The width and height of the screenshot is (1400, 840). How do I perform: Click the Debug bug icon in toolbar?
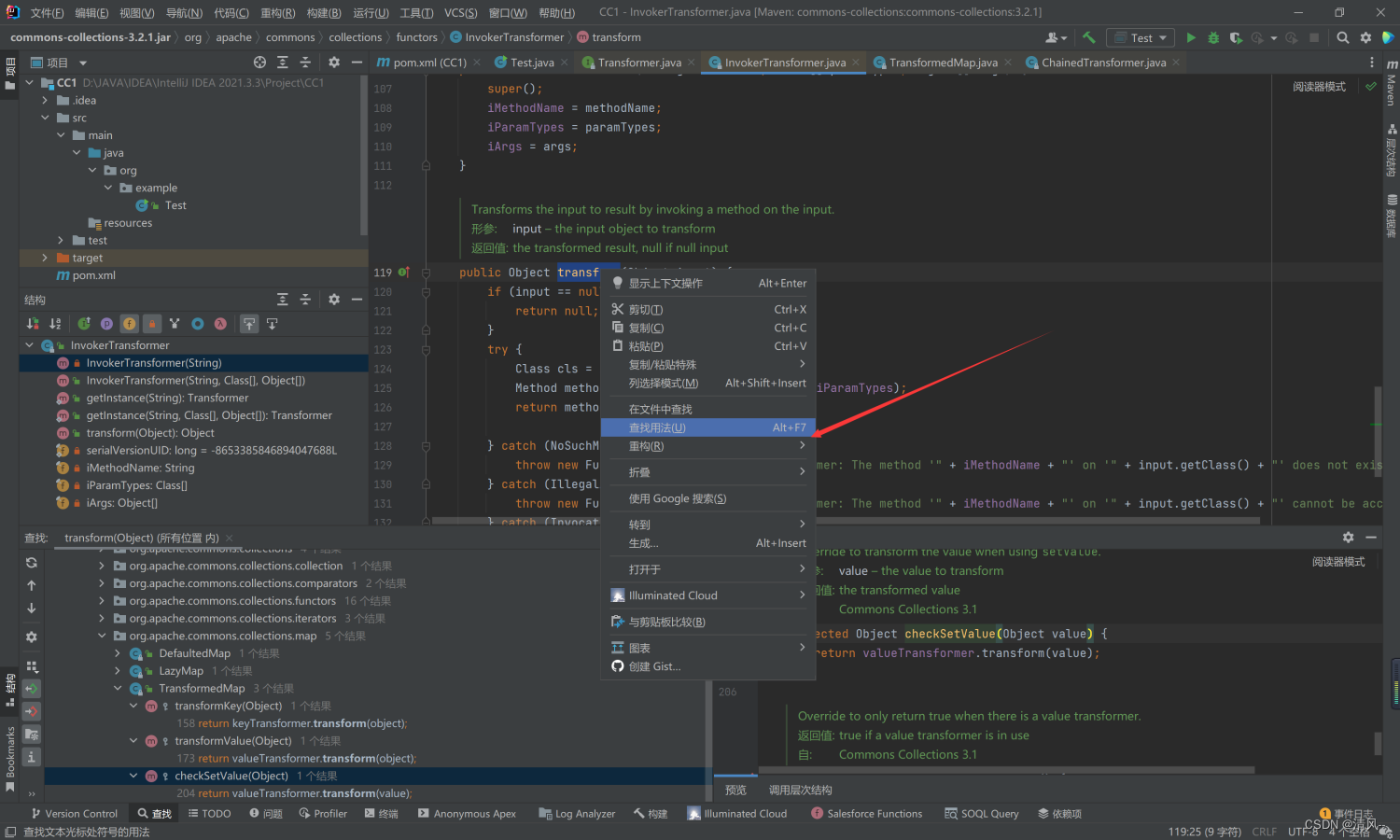(1212, 37)
